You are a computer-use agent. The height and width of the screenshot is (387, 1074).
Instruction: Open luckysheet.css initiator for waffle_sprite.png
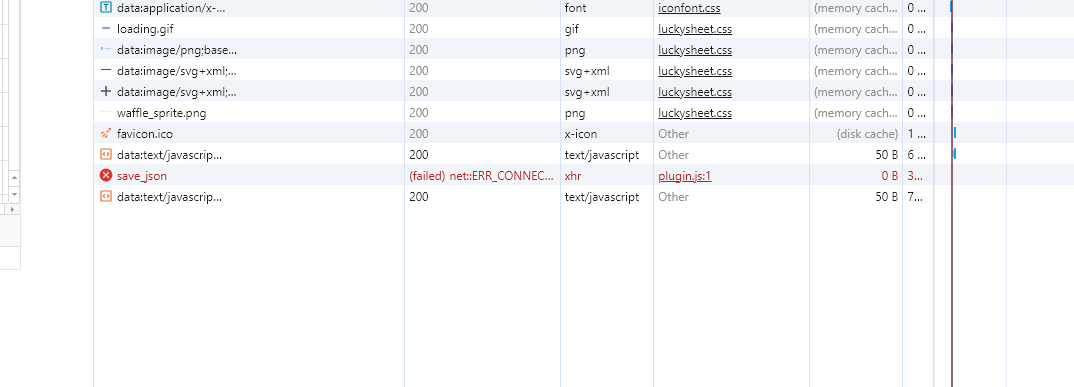[695, 113]
